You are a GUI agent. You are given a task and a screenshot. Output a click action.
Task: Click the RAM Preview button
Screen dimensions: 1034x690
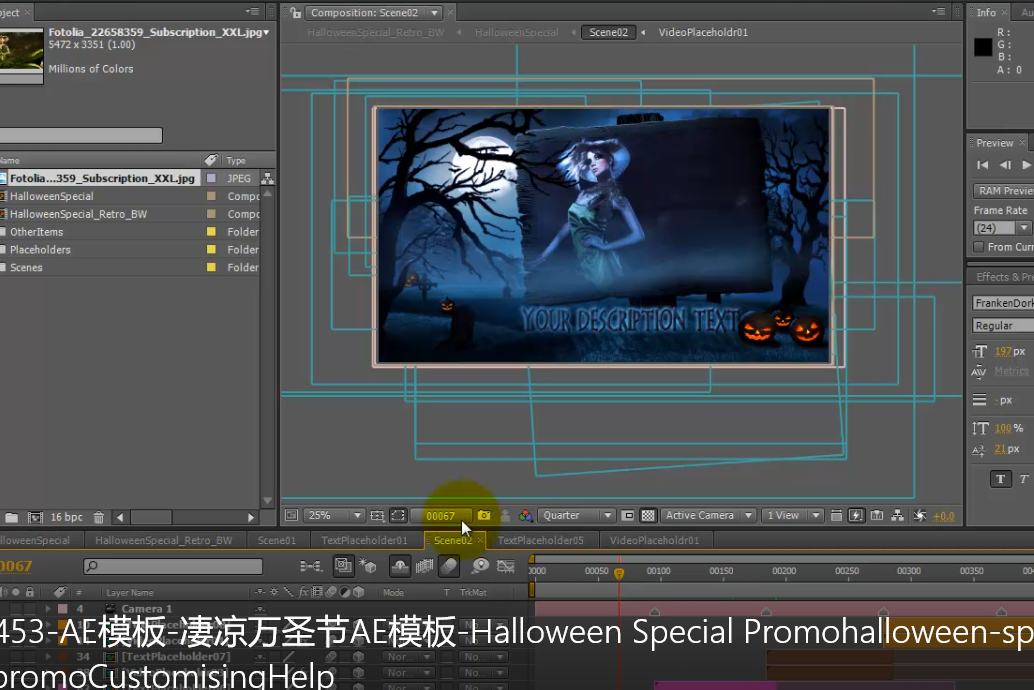pos(1004,191)
